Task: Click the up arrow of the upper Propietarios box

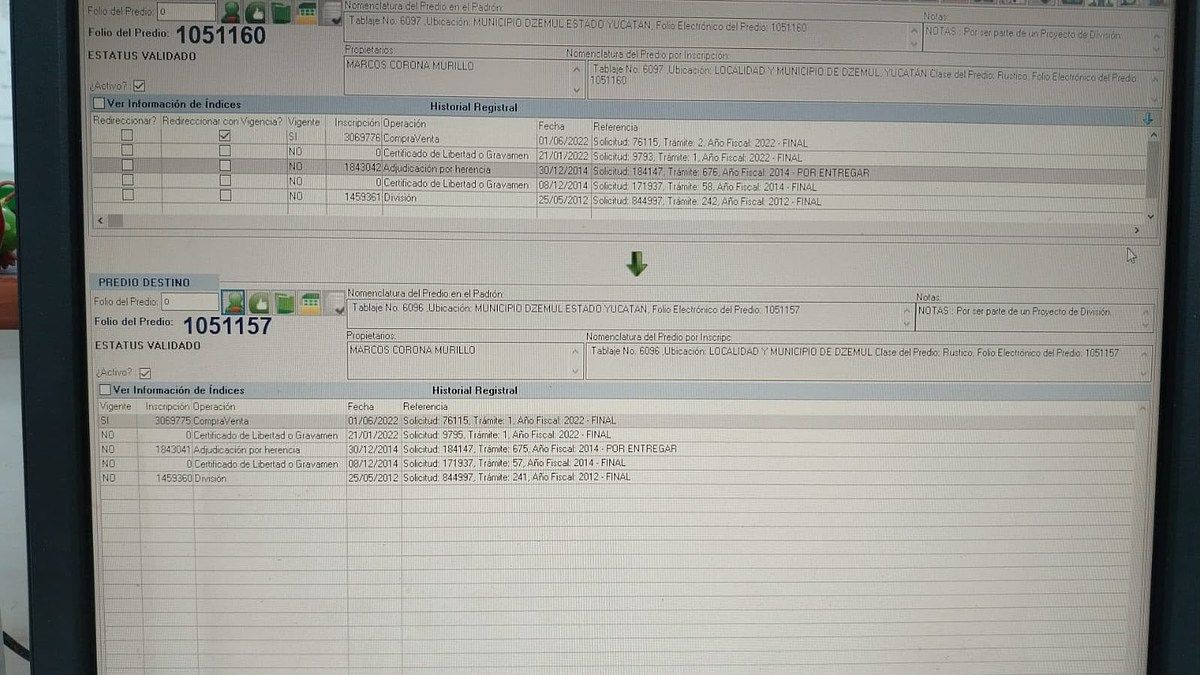Action: (x=577, y=68)
